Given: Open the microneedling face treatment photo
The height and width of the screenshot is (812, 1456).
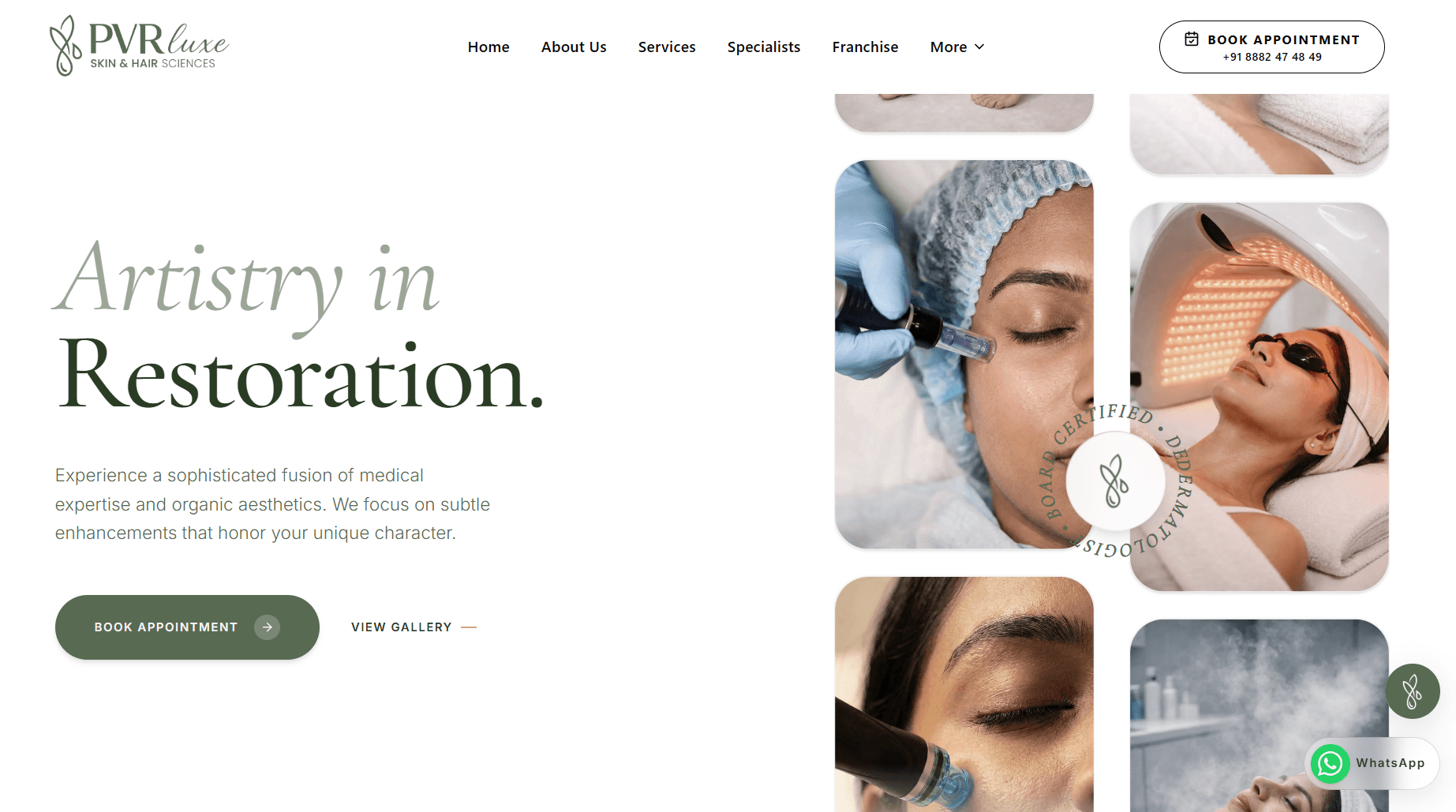Looking at the screenshot, I should pyautogui.click(x=964, y=354).
